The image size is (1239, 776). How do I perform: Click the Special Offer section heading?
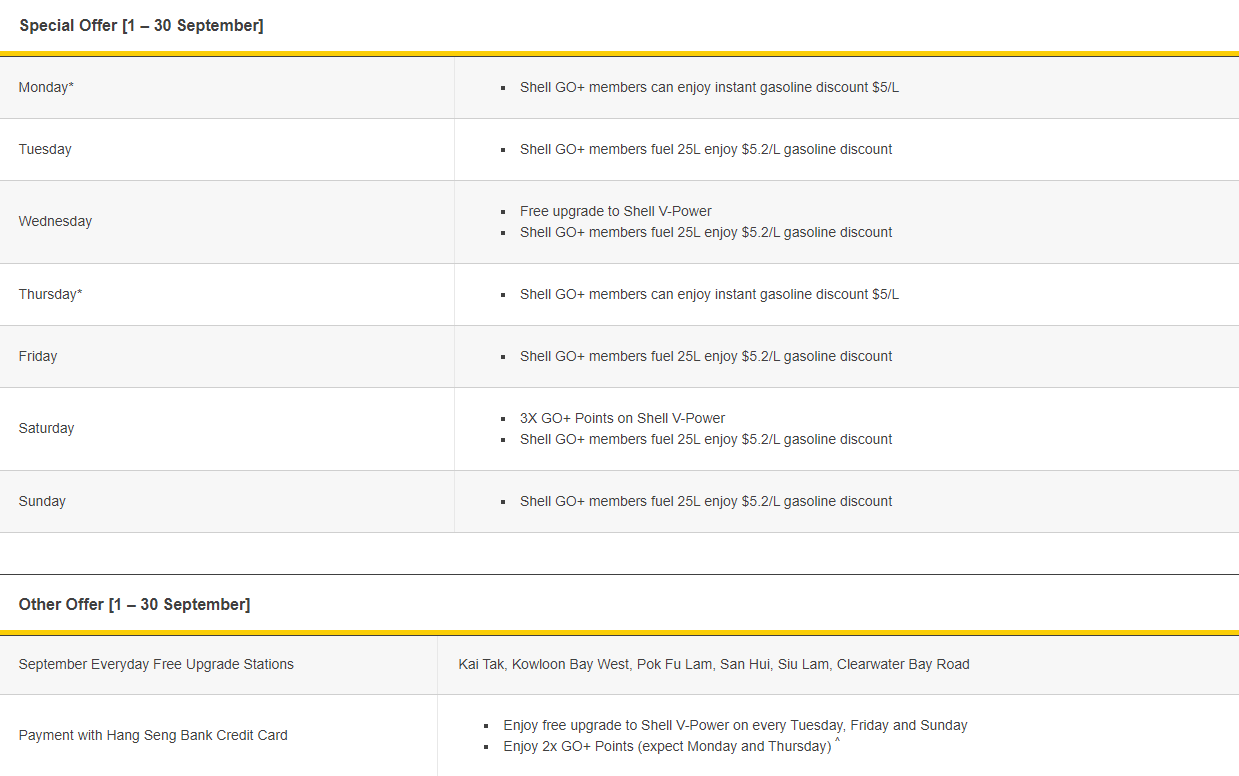coord(141,26)
